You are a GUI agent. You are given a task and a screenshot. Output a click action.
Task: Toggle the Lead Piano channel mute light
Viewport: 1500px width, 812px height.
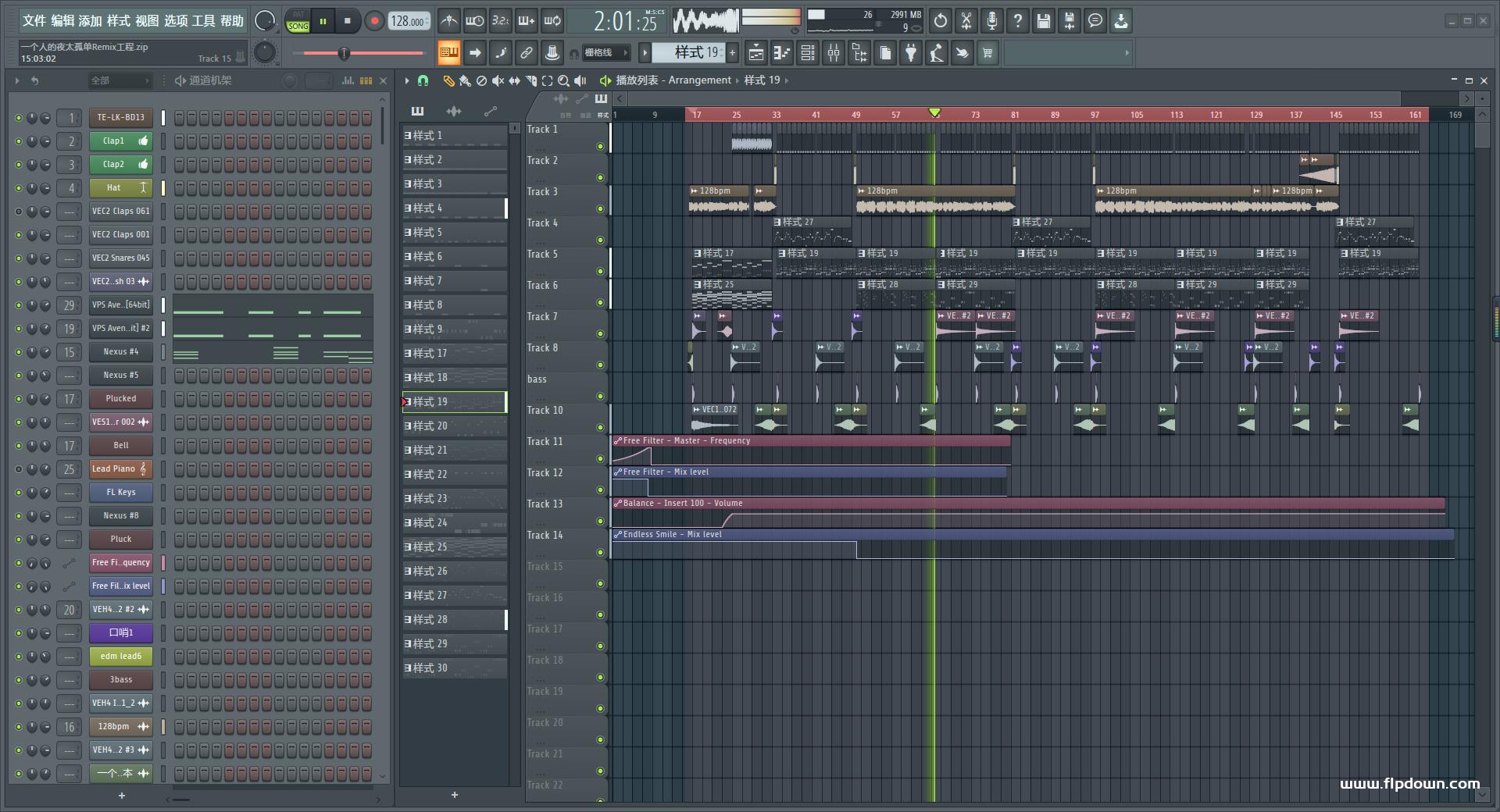click(19, 469)
